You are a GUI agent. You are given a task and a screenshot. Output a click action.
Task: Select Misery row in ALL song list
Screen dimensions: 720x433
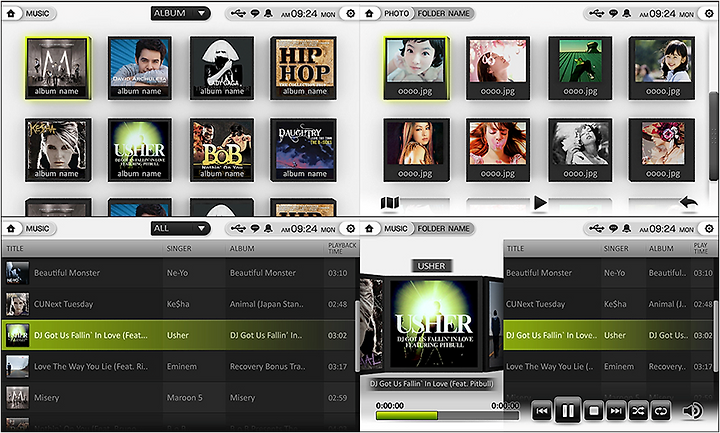pyautogui.click(x=180, y=398)
